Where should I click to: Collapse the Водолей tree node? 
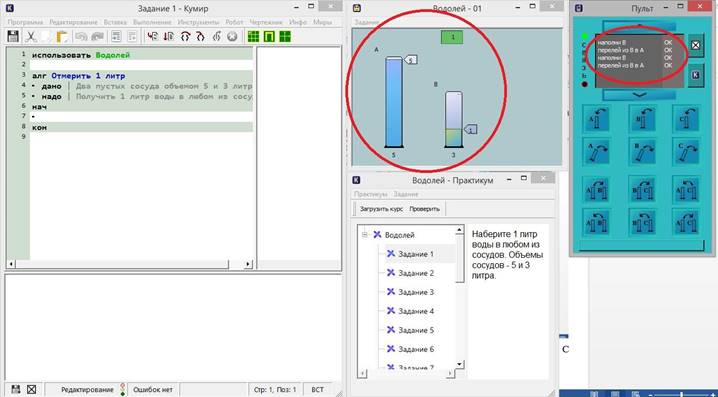[x=364, y=235]
